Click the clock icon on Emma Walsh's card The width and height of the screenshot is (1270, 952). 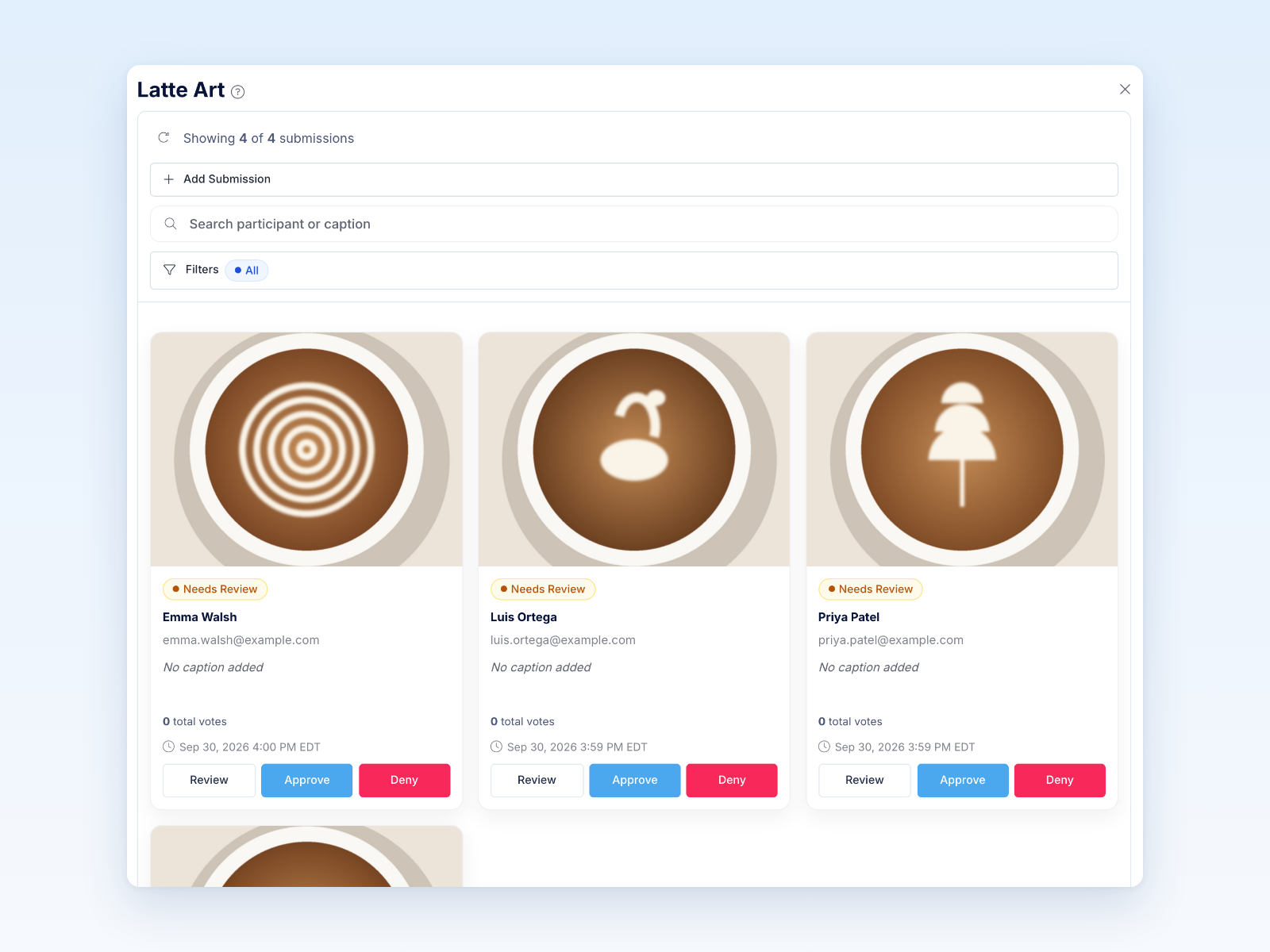(169, 747)
